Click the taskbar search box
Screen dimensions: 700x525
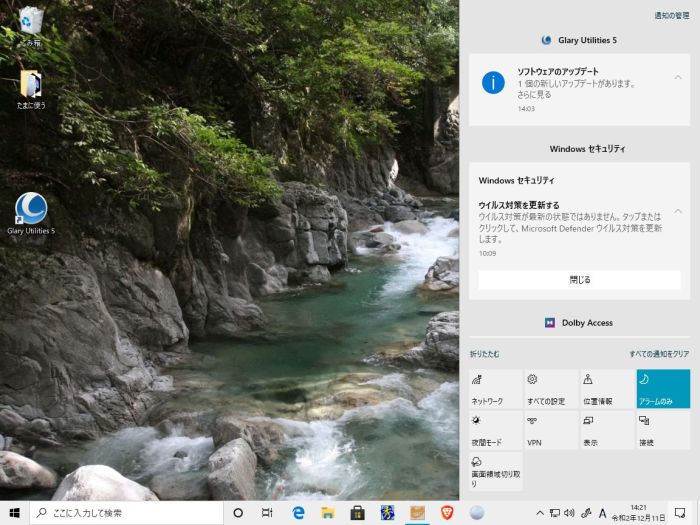(x=126, y=512)
